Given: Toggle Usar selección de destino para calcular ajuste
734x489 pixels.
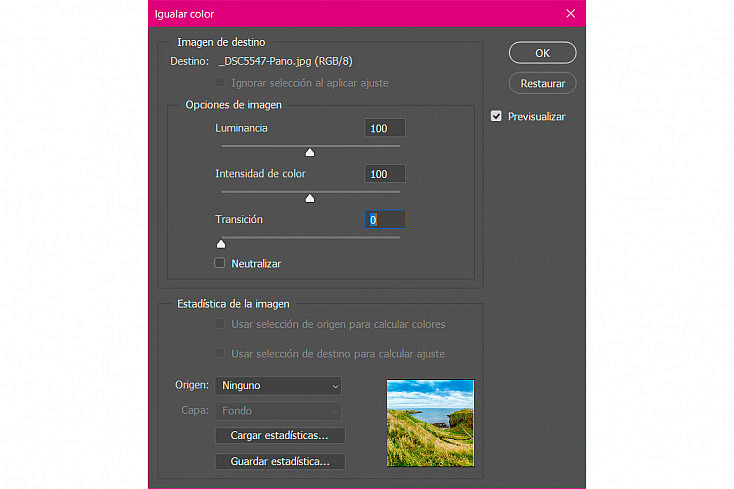Looking at the screenshot, I should [220, 353].
